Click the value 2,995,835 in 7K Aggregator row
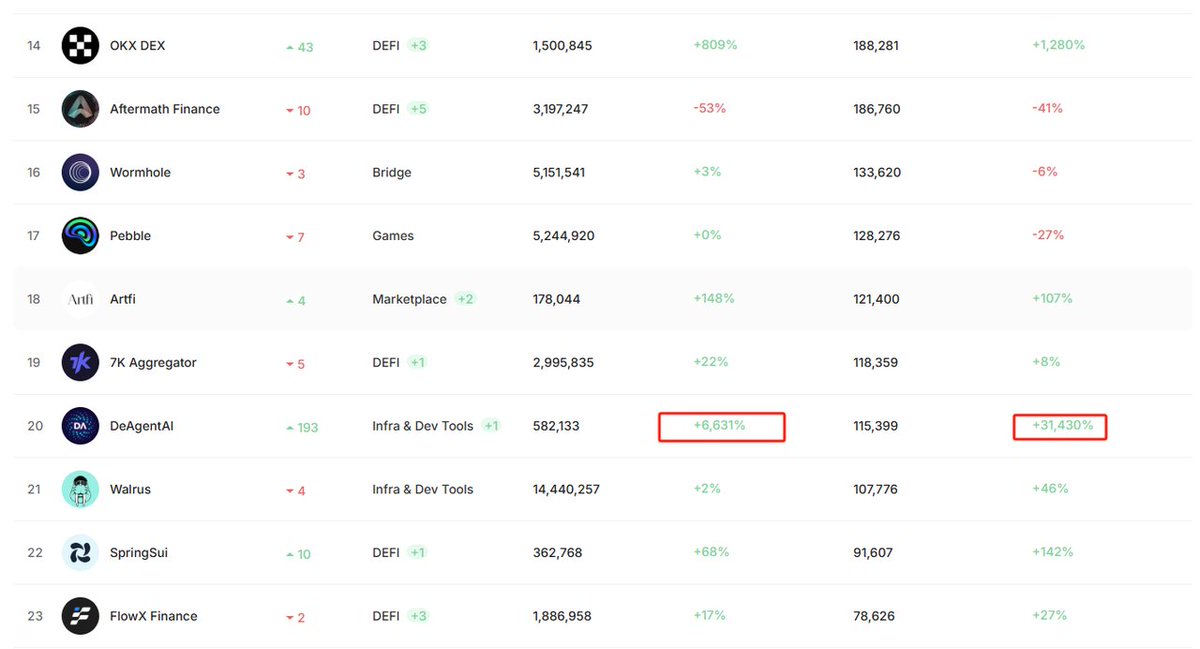Viewport: 1200px width, 649px height. [x=563, y=362]
